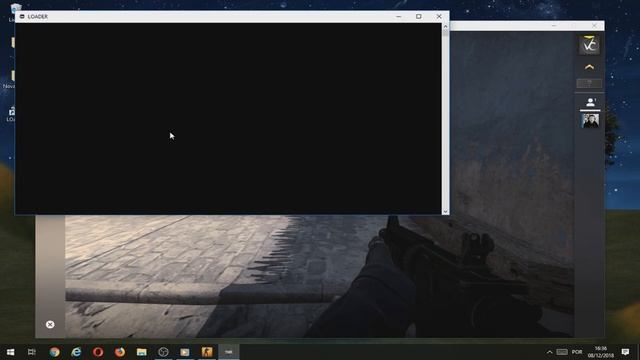This screenshot has width=640, height=360.
Task: Close the LOADER window
Action: [x=439, y=16]
